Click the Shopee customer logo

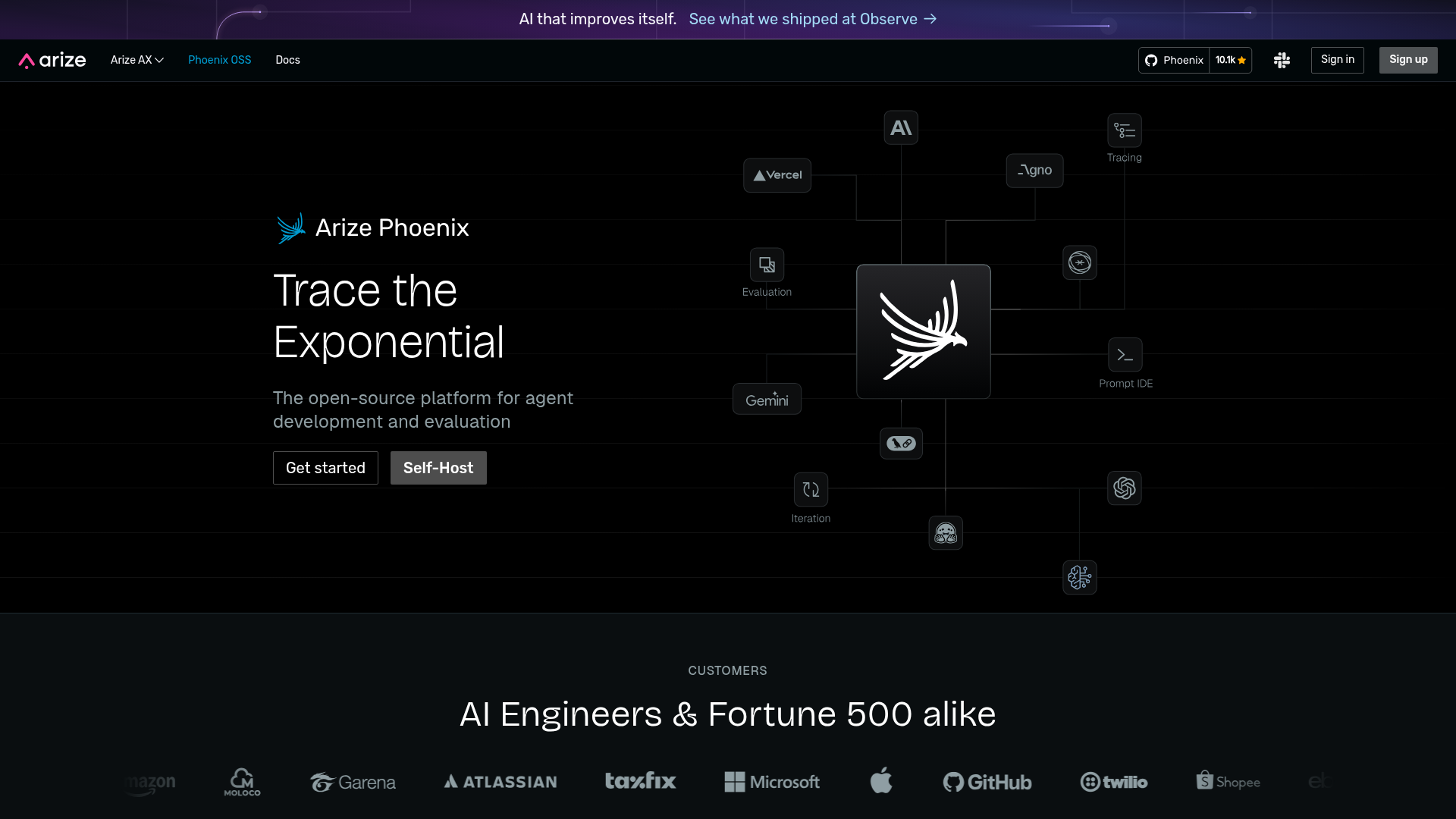point(1228,781)
